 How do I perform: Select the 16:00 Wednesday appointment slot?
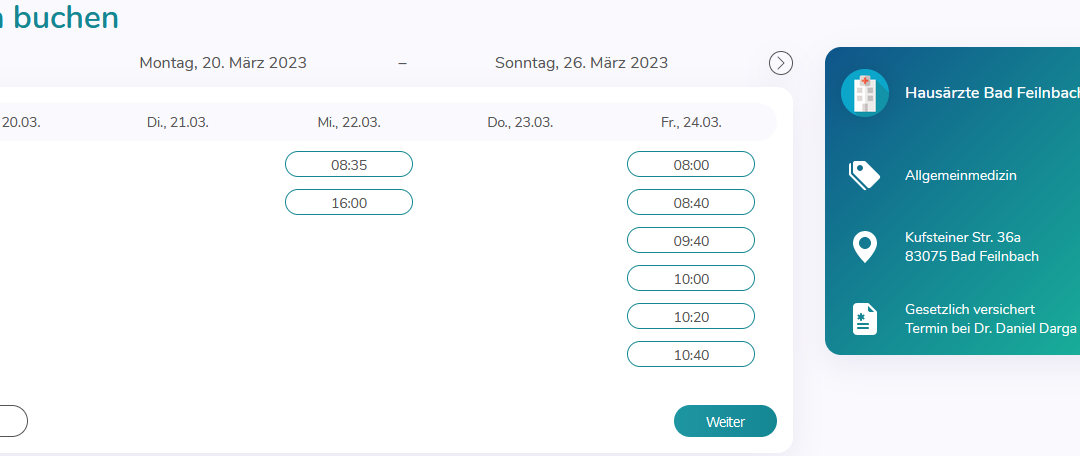(349, 203)
